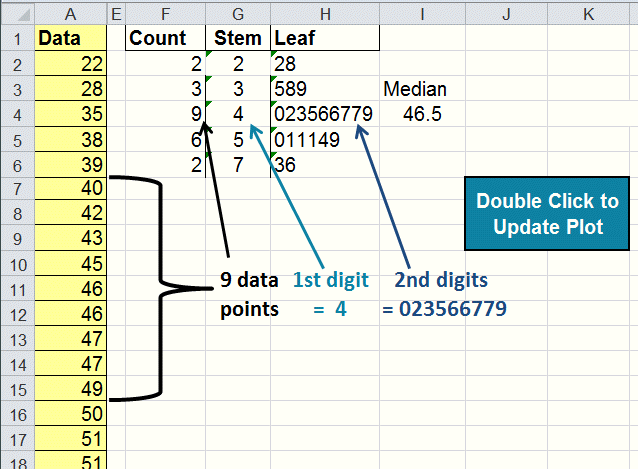
Task: Click the '1st digit' annotation text
Action: [330, 280]
